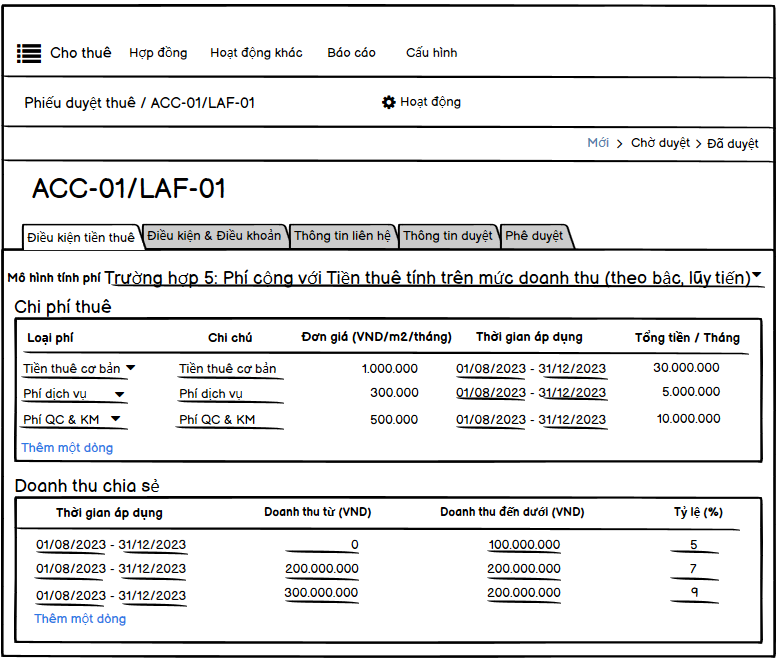Select the Mới status stage
Viewport: 778px width, 661px height.
pos(598,143)
